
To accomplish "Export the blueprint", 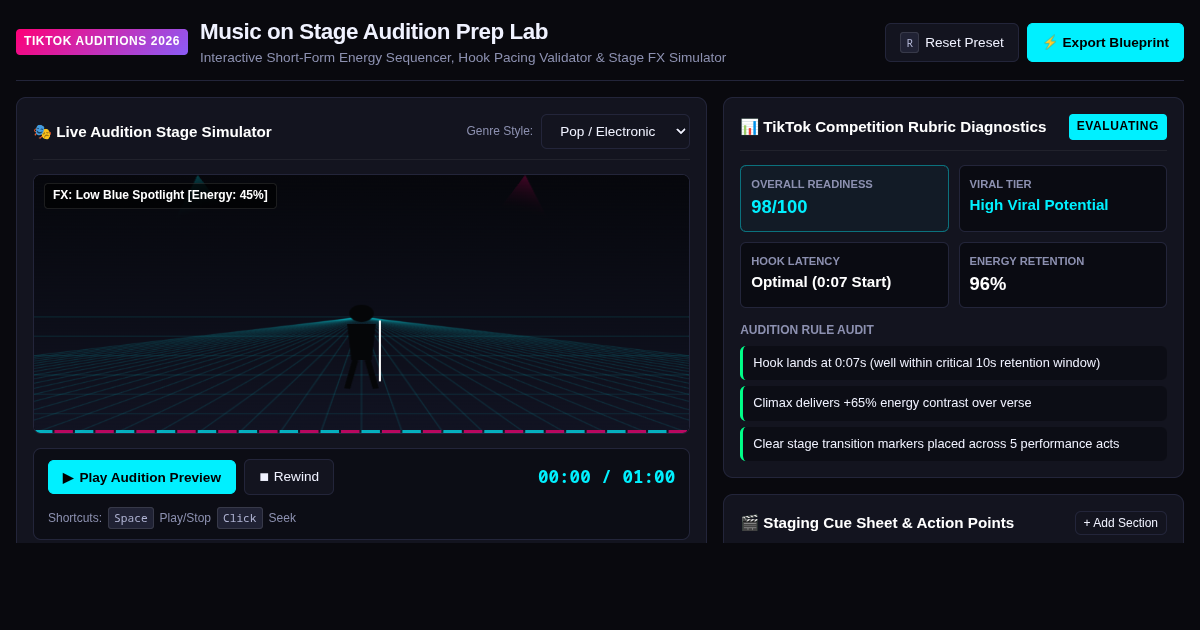I will [x=1105, y=43].
